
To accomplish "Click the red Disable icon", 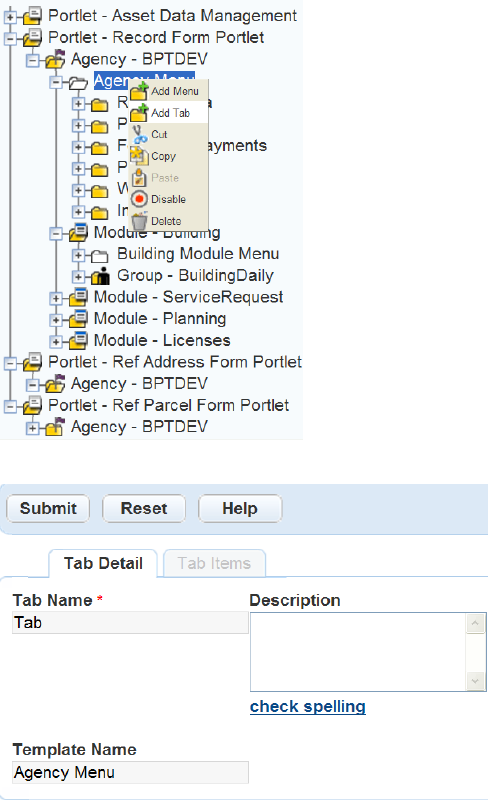I will click(139, 199).
